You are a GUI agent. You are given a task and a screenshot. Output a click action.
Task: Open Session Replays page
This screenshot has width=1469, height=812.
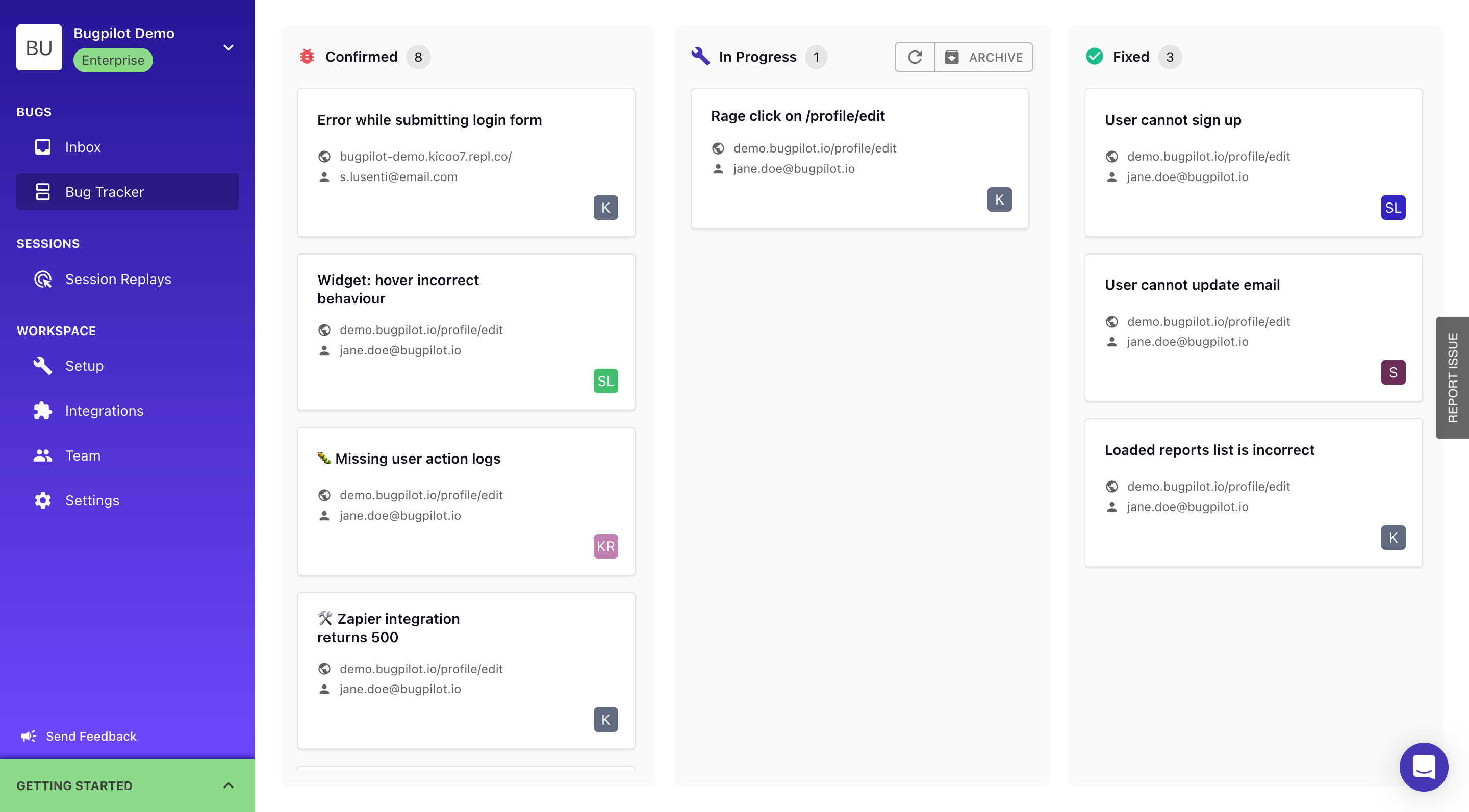[127, 279]
